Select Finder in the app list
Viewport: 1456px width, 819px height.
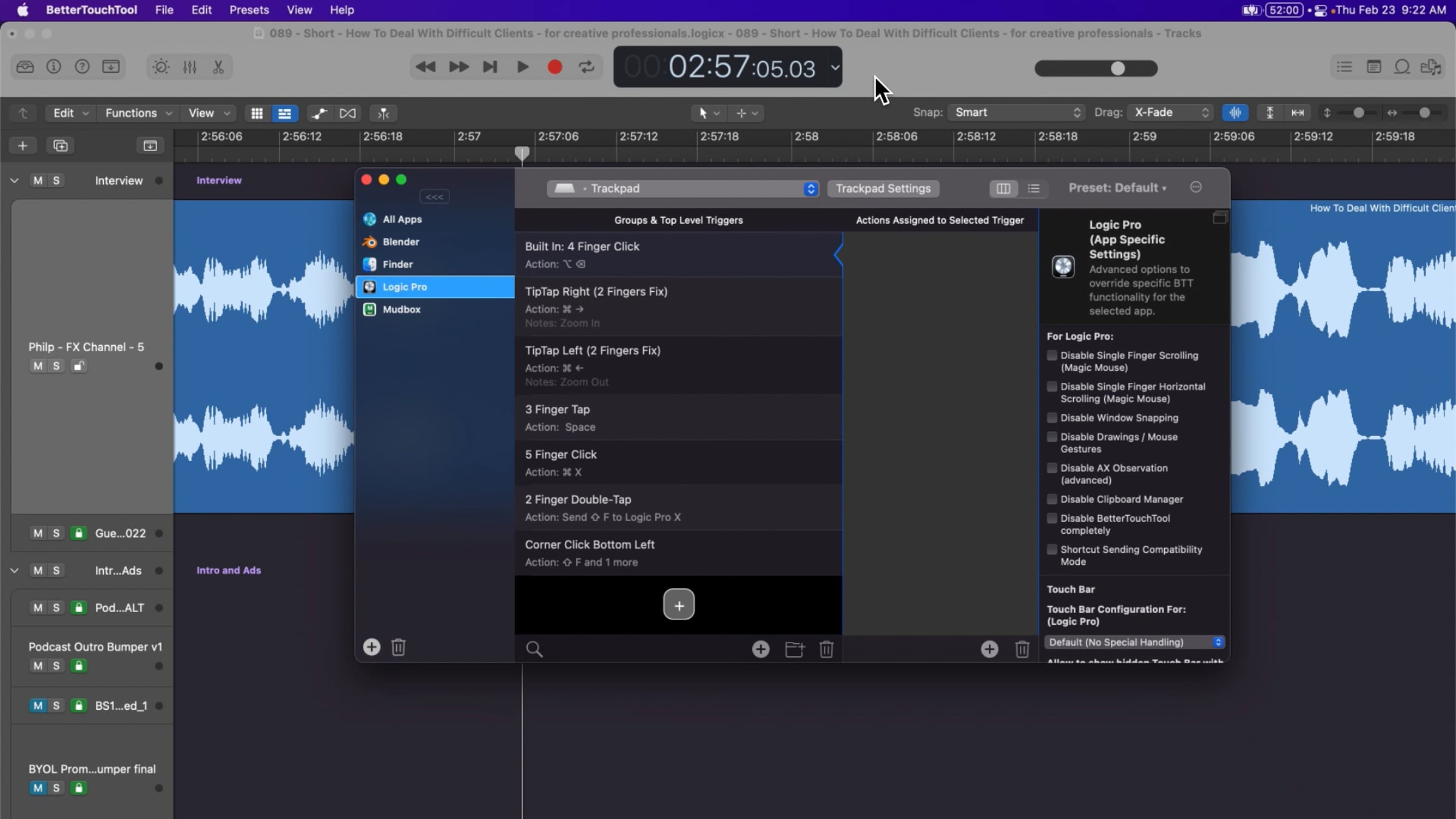pos(435,265)
